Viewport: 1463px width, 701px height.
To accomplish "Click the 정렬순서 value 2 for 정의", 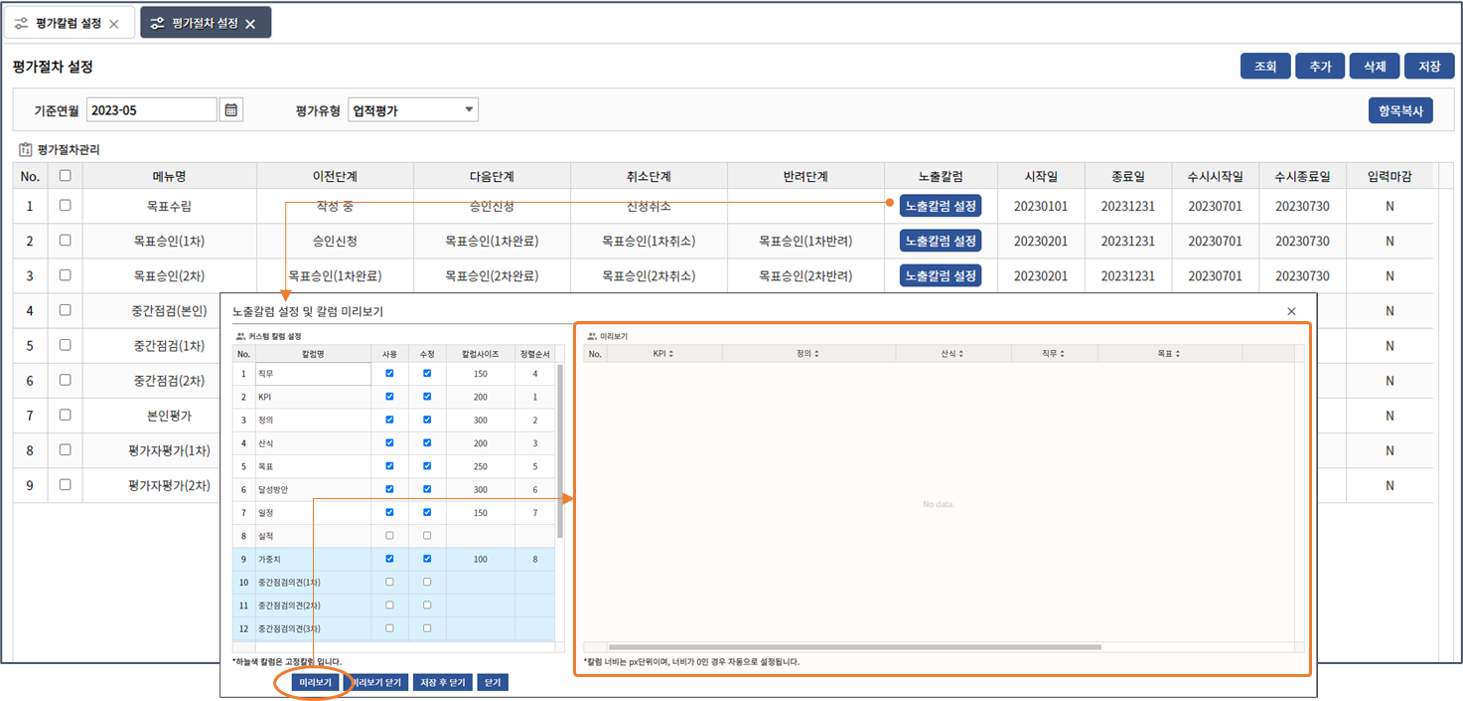I will (535, 420).
